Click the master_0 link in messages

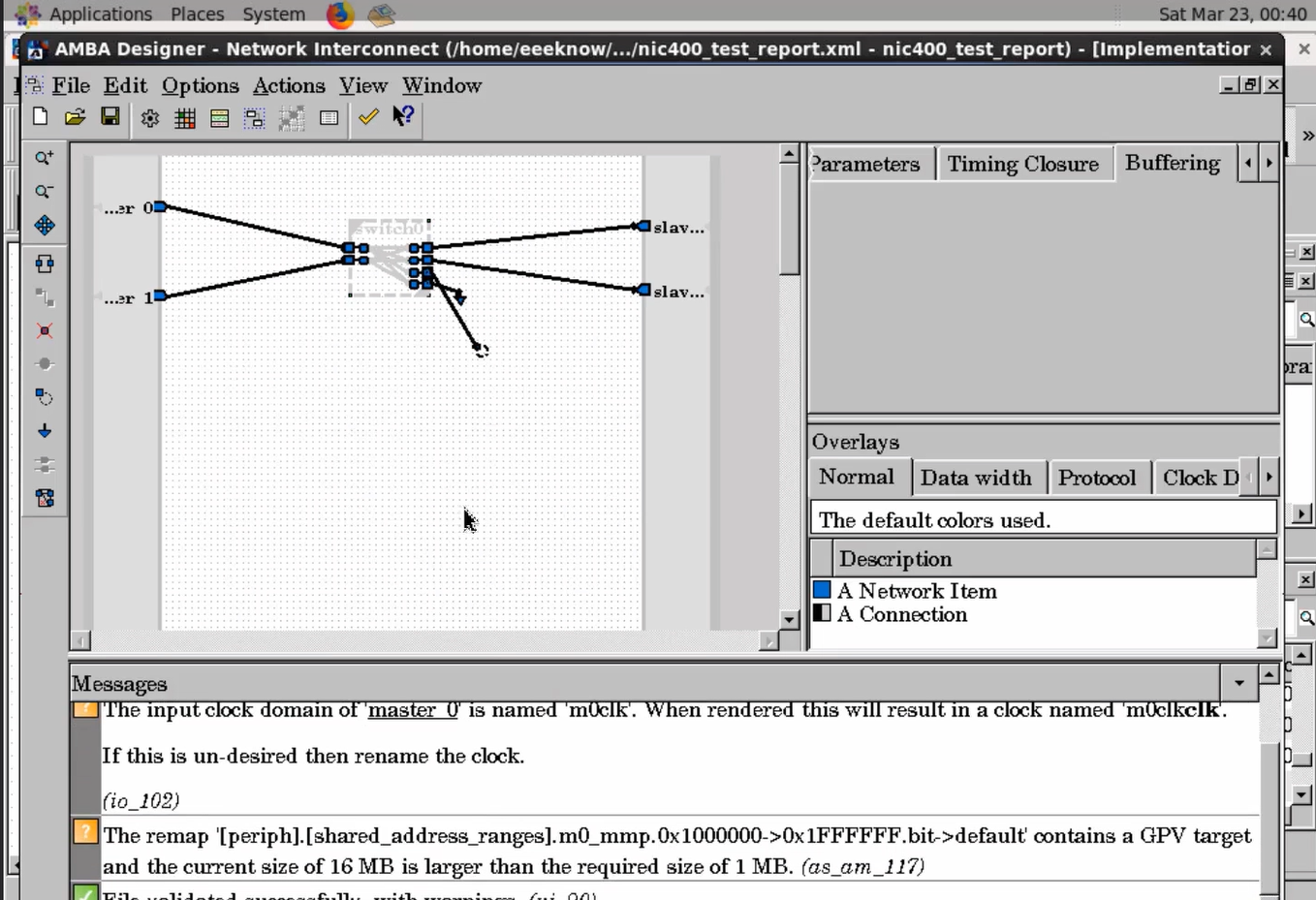413,710
